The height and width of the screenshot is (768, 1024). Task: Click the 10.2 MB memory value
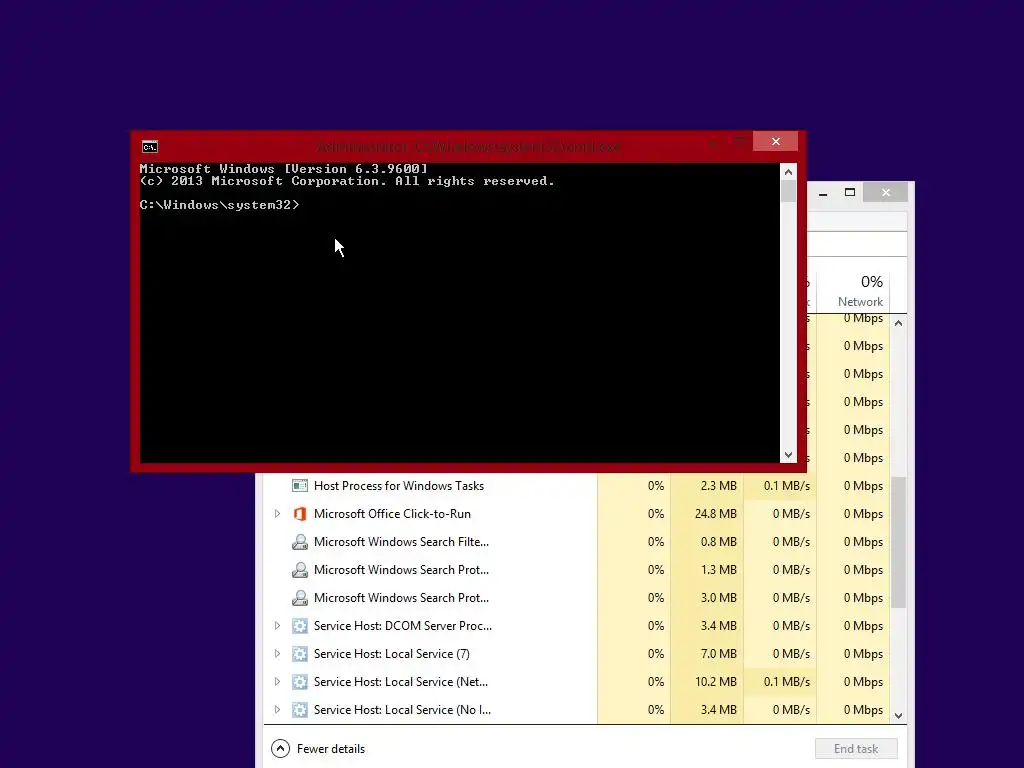715,682
